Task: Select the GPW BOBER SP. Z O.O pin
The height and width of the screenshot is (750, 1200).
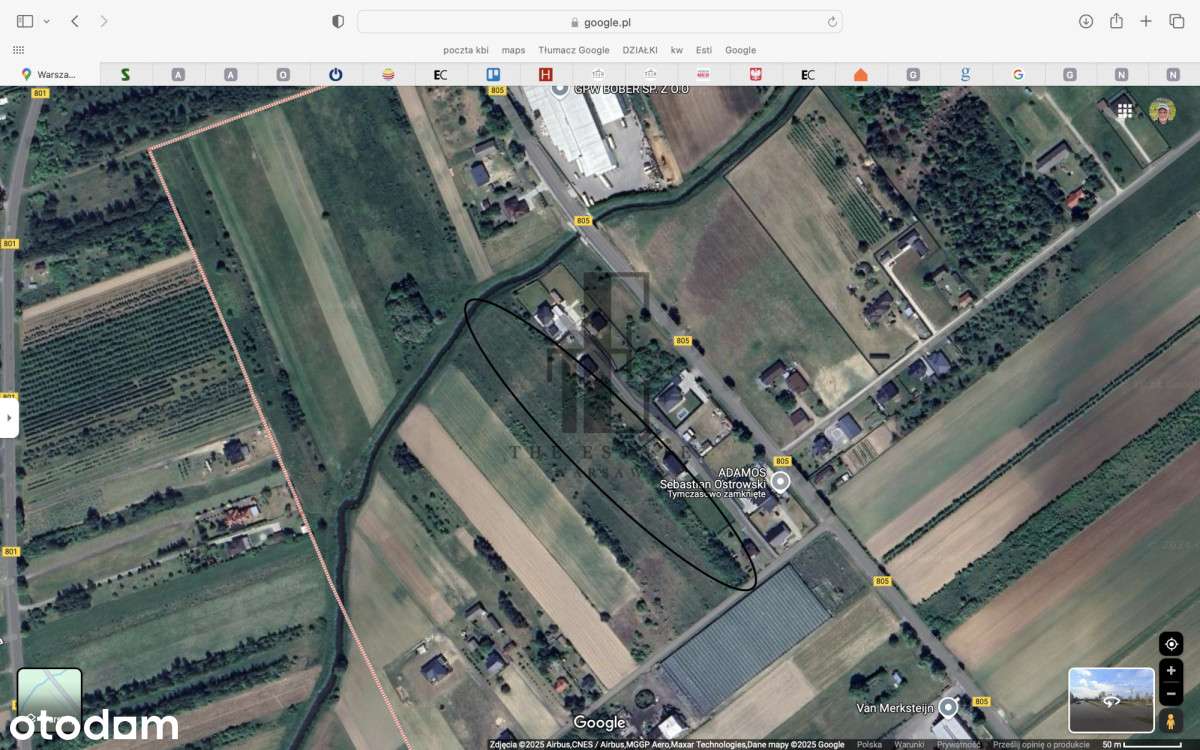Action: (x=560, y=88)
